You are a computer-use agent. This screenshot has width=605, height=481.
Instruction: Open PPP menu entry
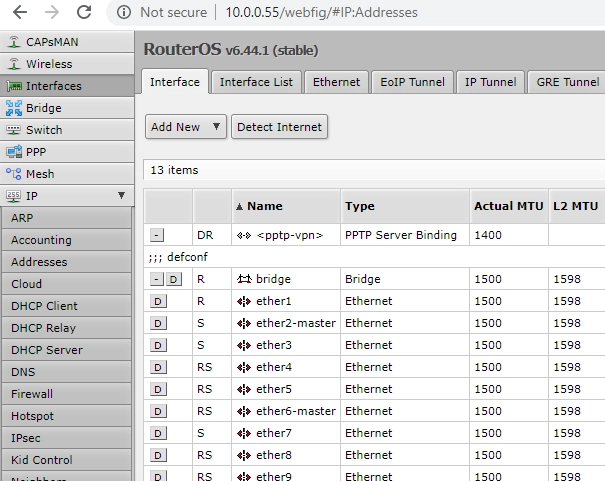67,152
